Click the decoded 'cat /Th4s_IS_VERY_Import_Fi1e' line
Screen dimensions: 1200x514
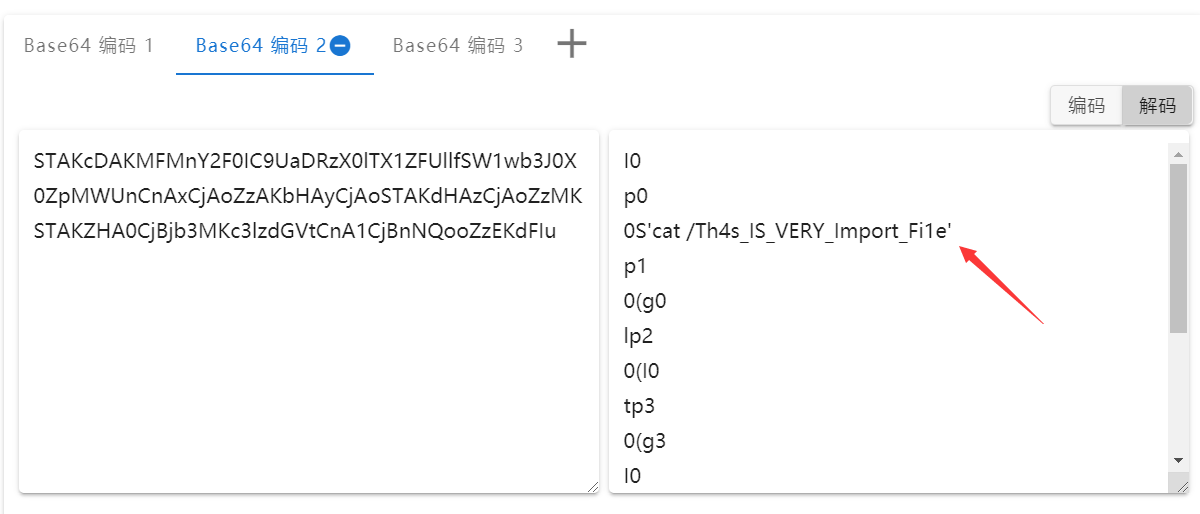click(788, 231)
